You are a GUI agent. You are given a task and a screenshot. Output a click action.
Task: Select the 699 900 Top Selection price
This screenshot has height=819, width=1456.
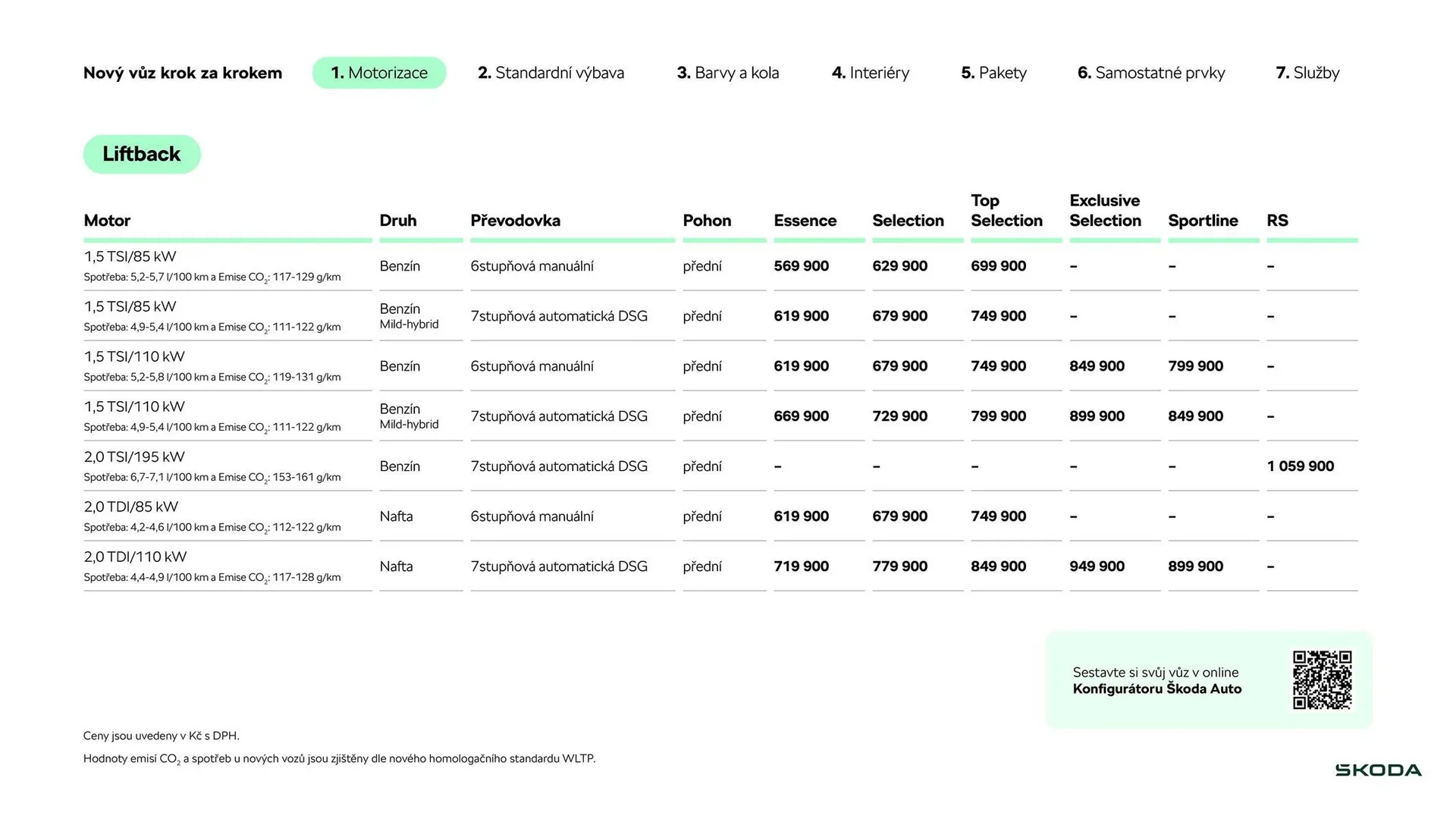[999, 266]
